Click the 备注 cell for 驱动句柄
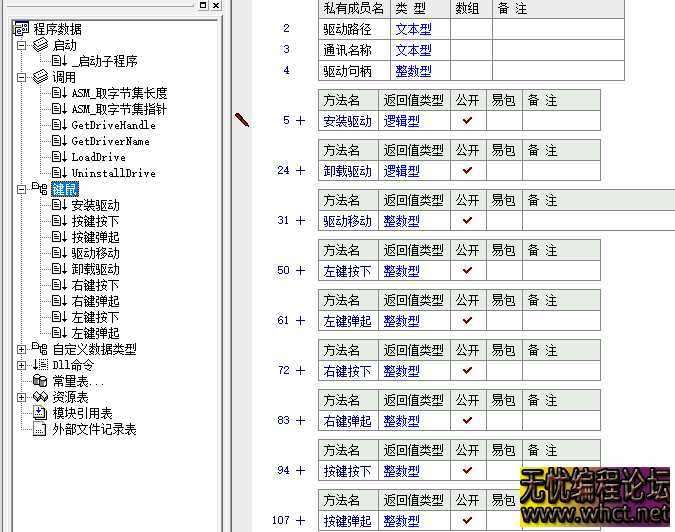The height and width of the screenshot is (532, 675). pos(557,71)
